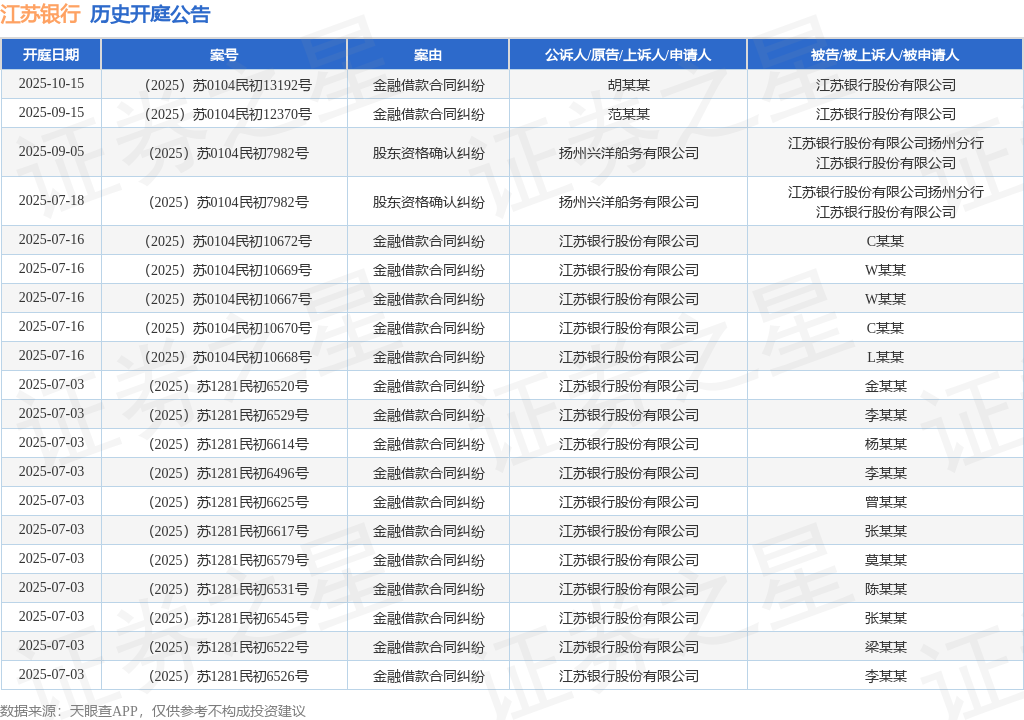Click case number 苏1281民初6614号
The width and height of the screenshot is (1024, 720).
(x=252, y=444)
